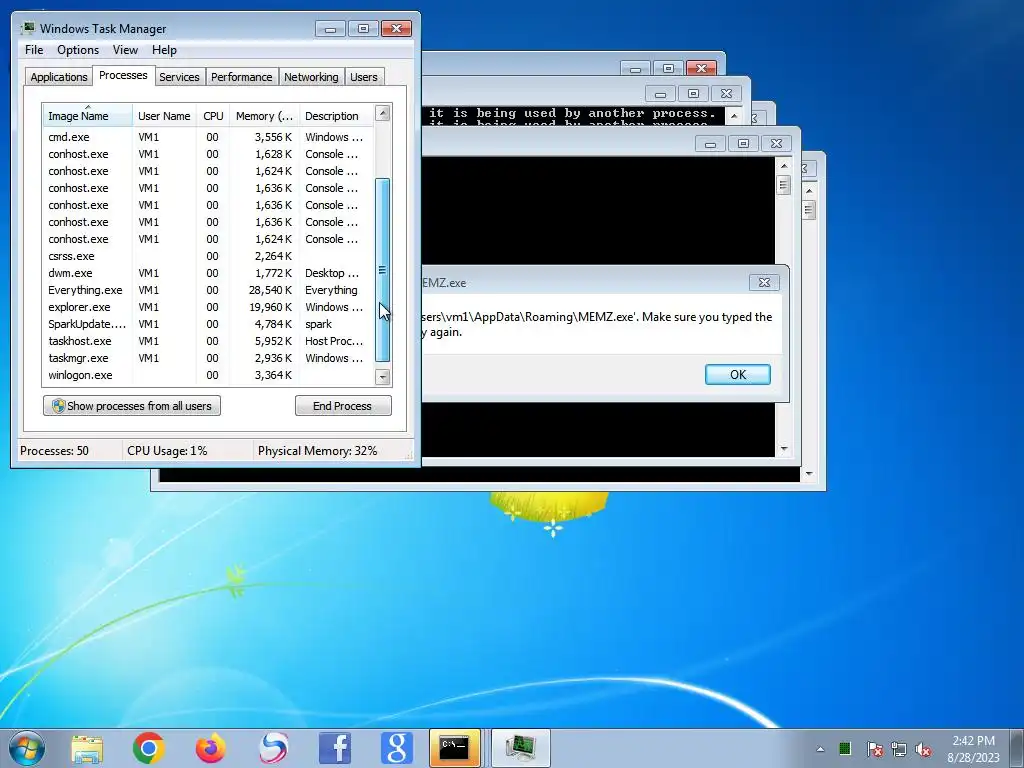The height and width of the screenshot is (768, 1024).
Task: Open the Options menu in Task Manager
Action: (78, 50)
